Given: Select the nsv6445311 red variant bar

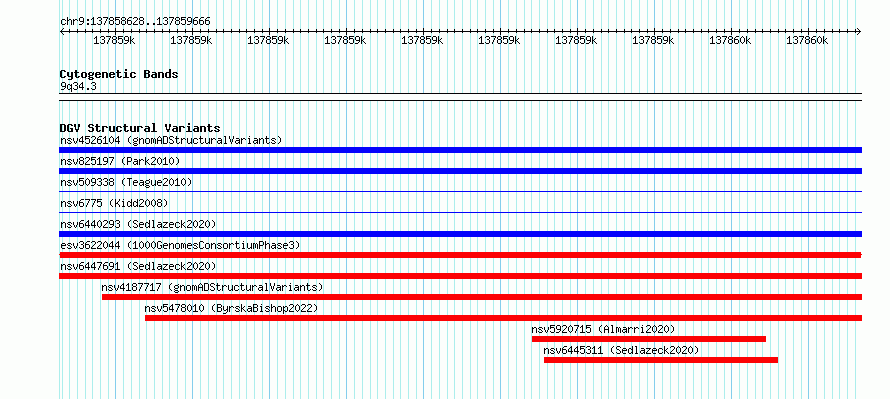Looking at the screenshot, I should click(x=661, y=360).
